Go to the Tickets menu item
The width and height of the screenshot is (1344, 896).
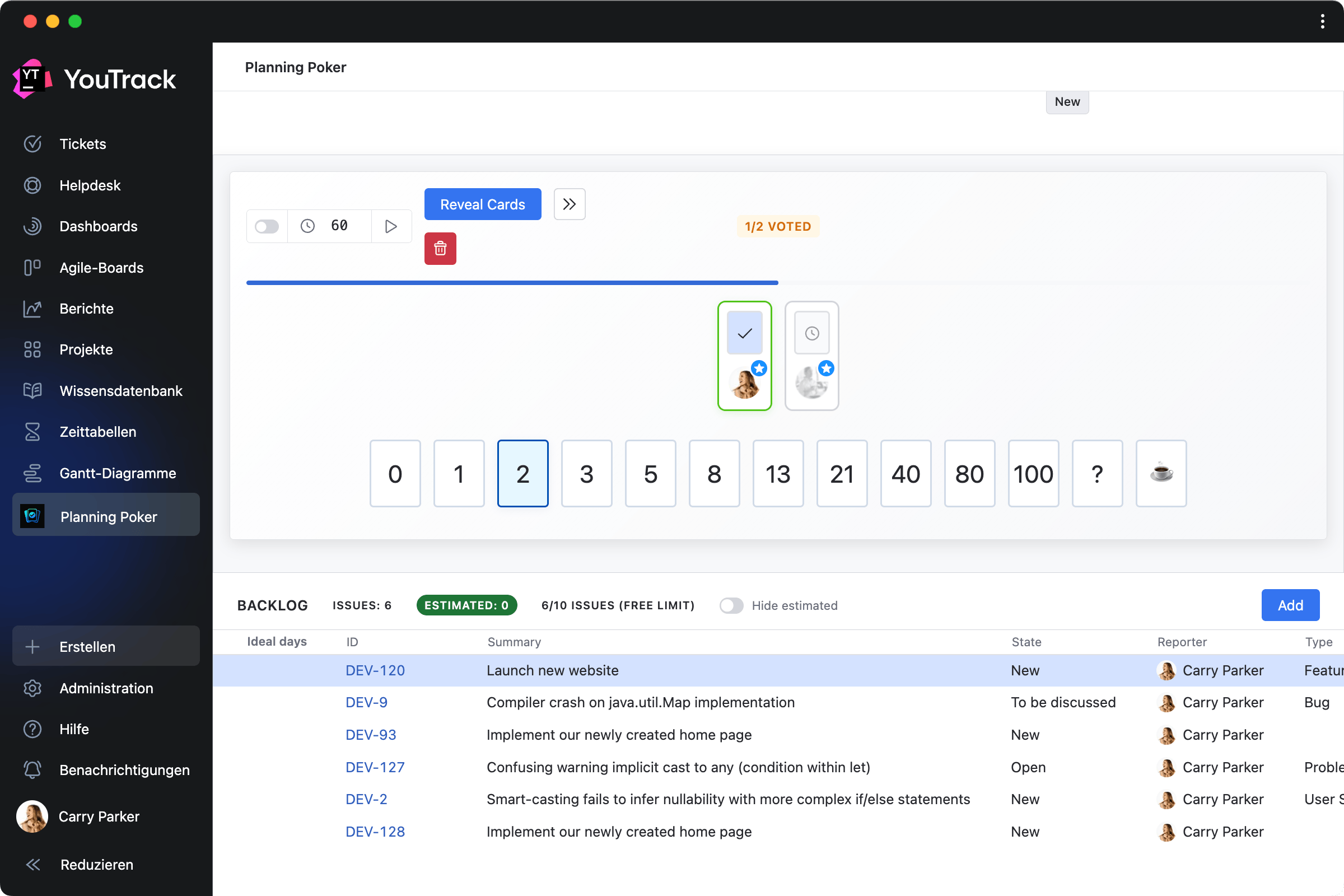pyautogui.click(x=82, y=144)
